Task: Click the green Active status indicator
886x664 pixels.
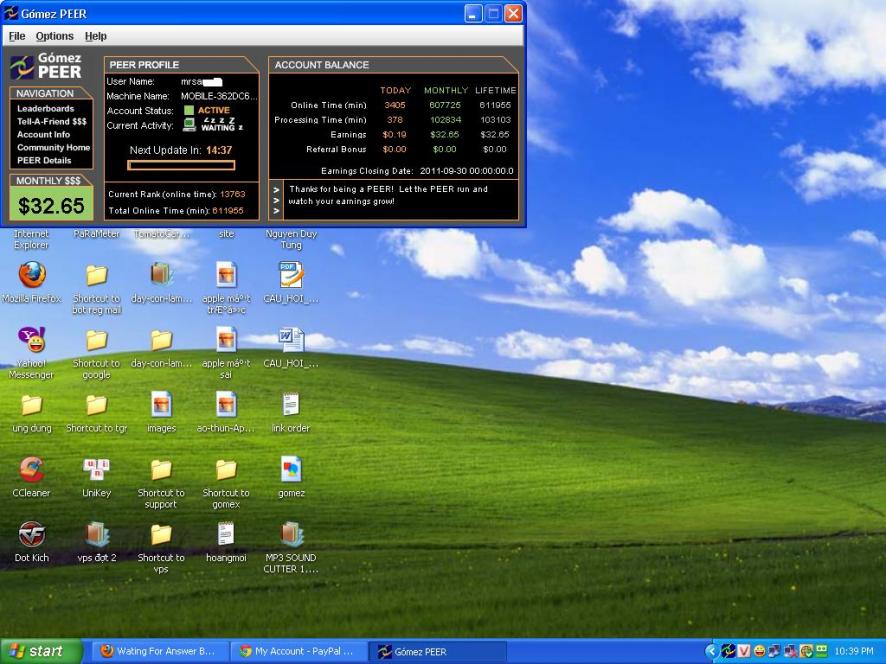Action: tap(189, 110)
